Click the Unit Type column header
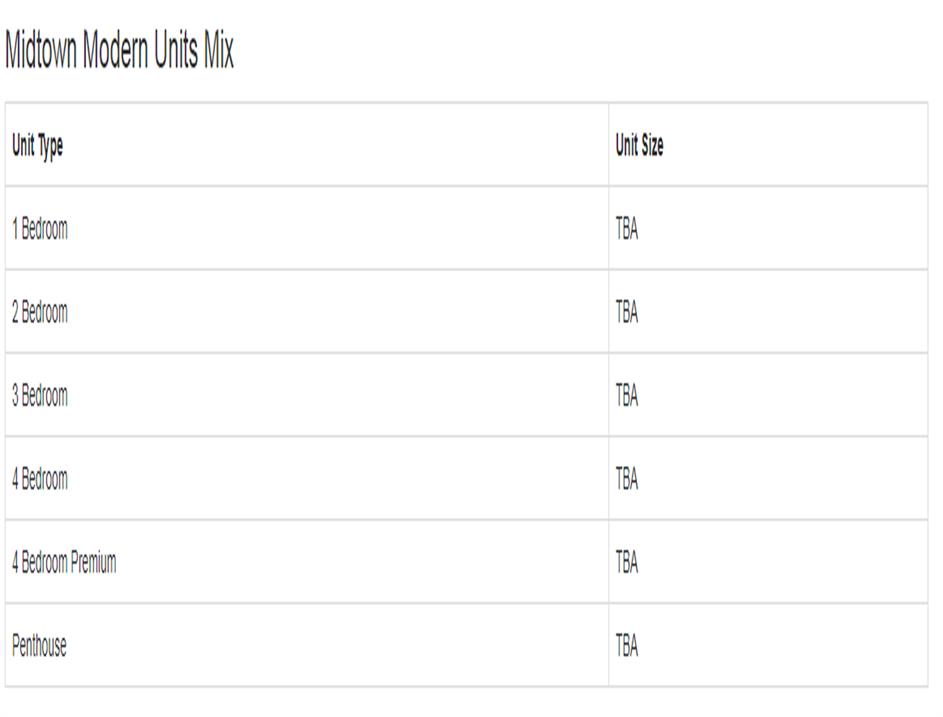The width and height of the screenshot is (943, 717). click(37, 146)
